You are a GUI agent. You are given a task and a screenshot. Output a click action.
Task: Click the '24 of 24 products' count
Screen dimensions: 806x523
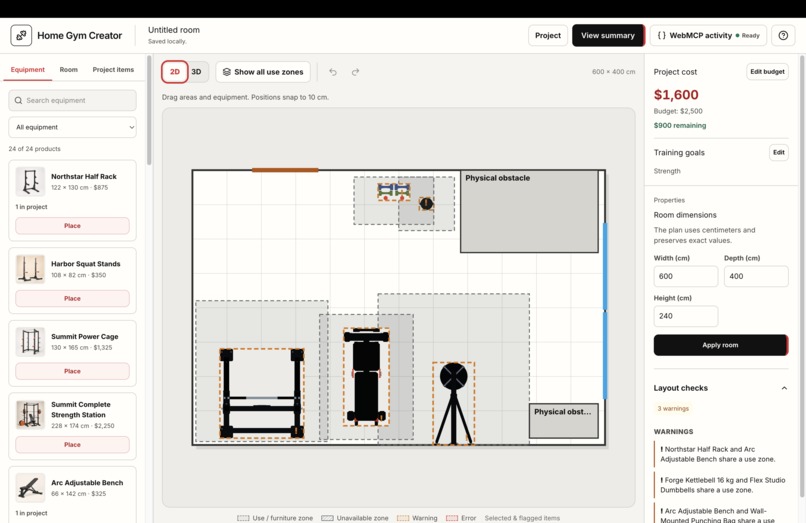(x=34, y=149)
